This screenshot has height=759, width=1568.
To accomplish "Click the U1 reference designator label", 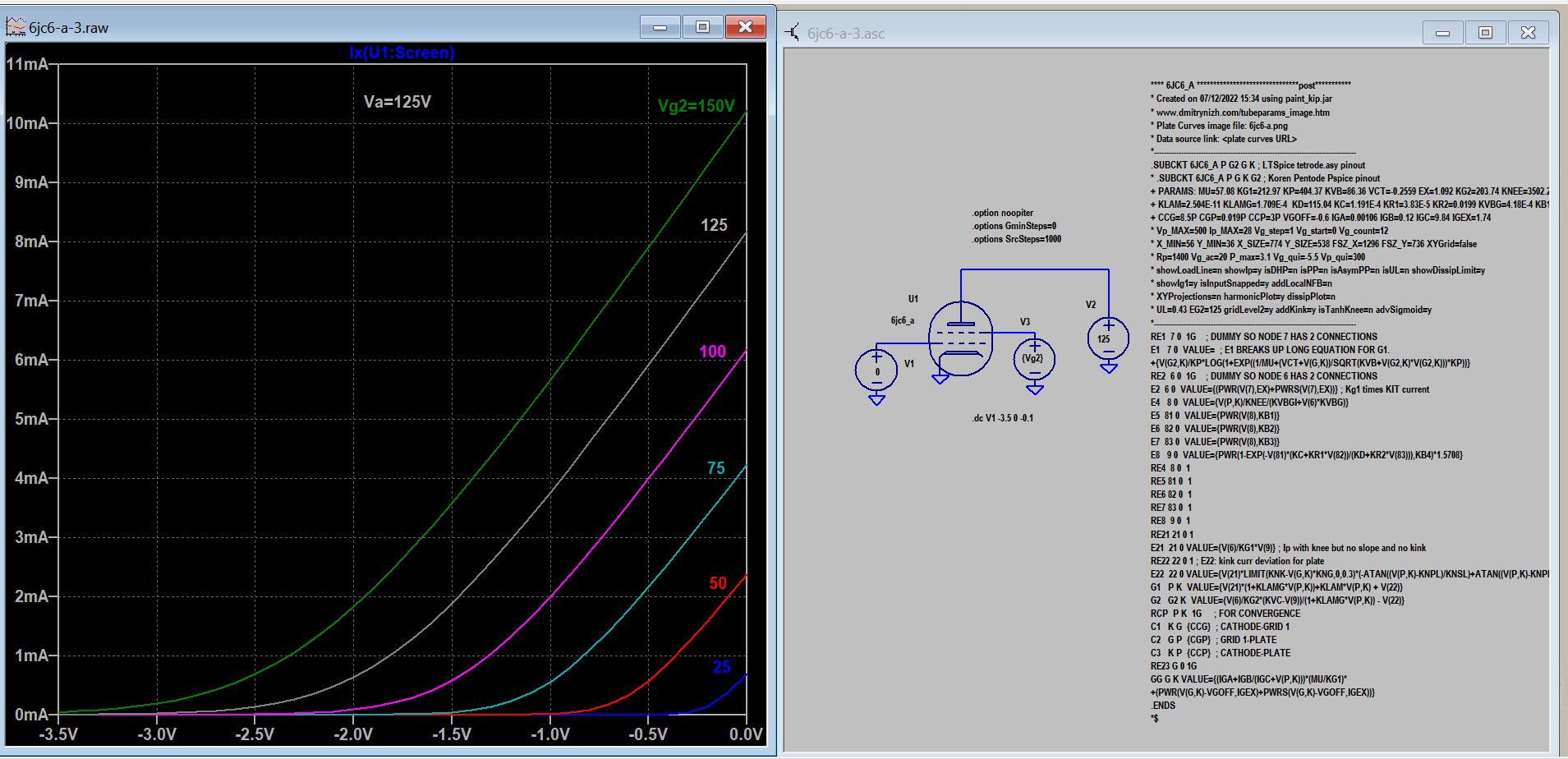I will click(913, 299).
